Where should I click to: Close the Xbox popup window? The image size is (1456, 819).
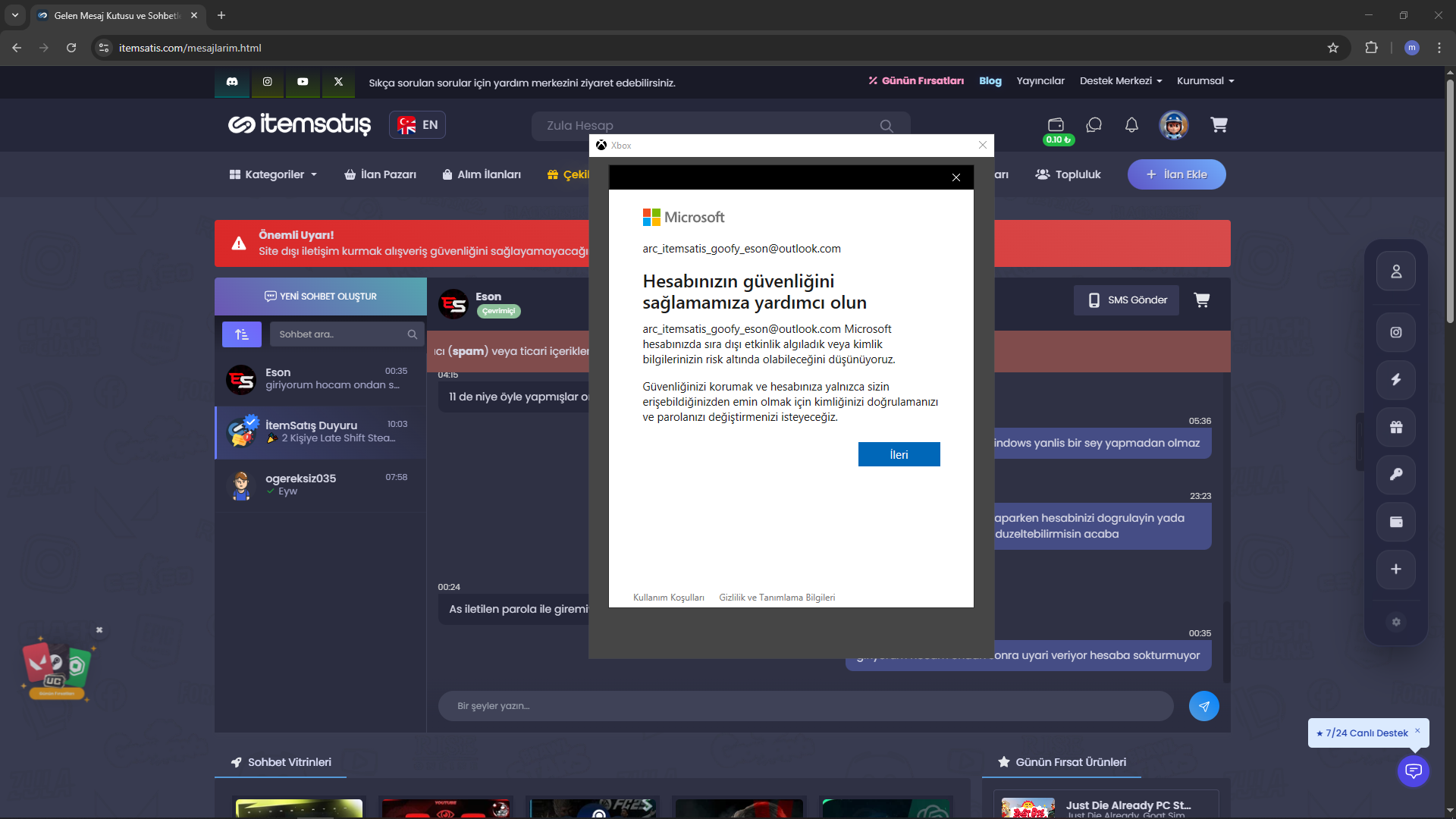(x=983, y=145)
